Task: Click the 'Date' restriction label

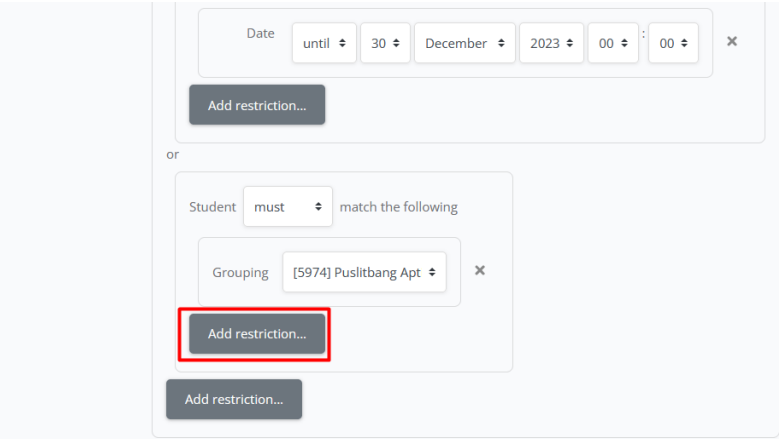Action: tap(260, 33)
